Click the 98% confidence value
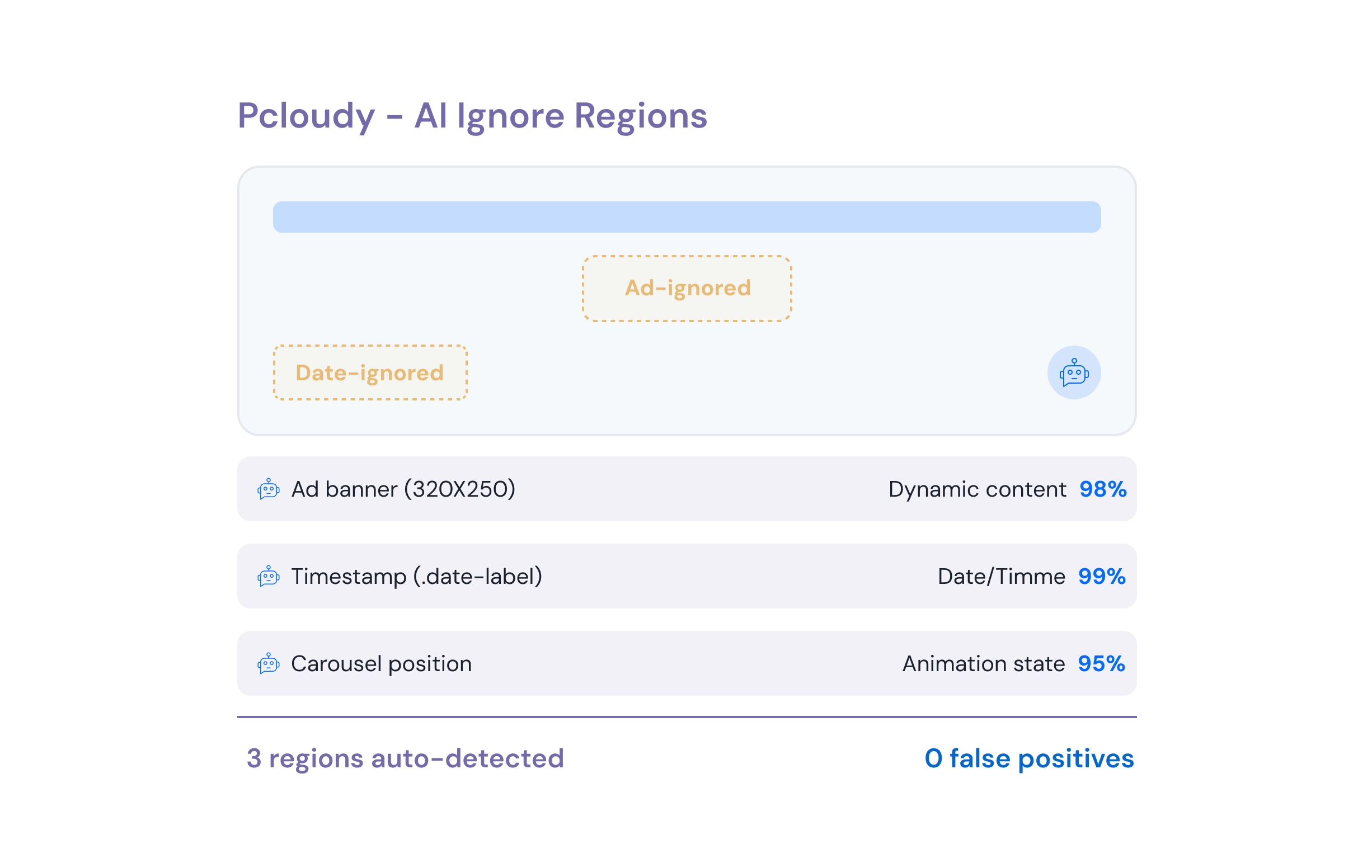 click(x=1102, y=489)
